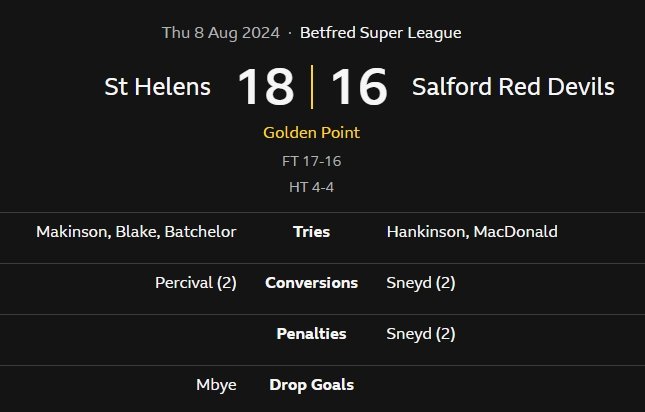The height and width of the screenshot is (412, 645).
Task: Click the Penalties row heading
Action: coord(311,334)
